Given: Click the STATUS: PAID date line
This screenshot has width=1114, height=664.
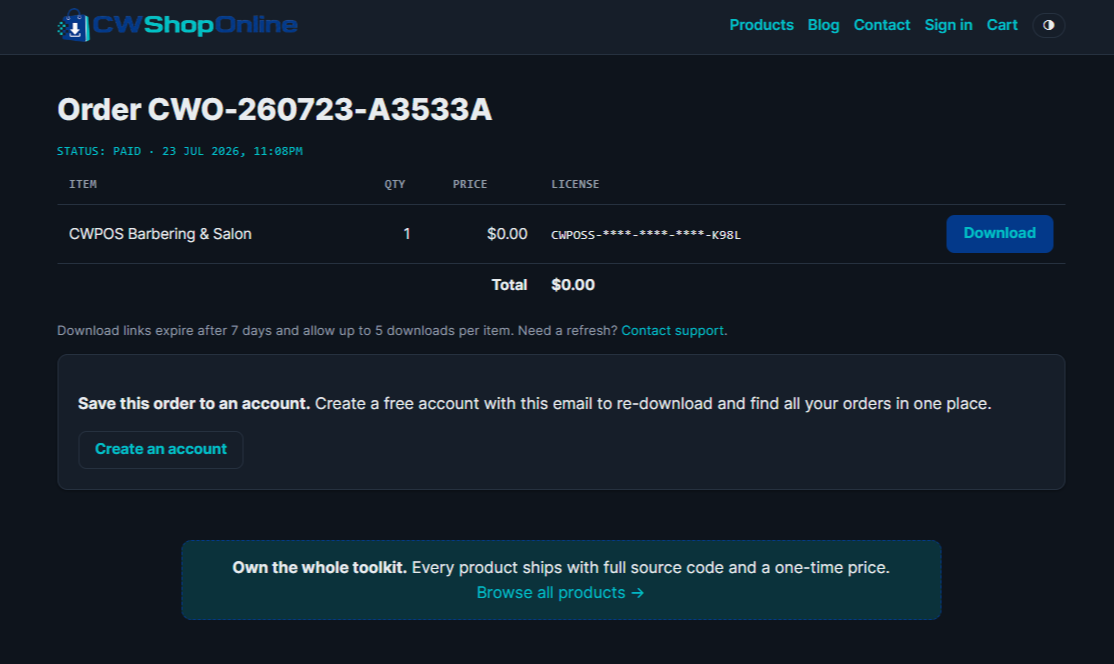Looking at the screenshot, I should point(180,151).
